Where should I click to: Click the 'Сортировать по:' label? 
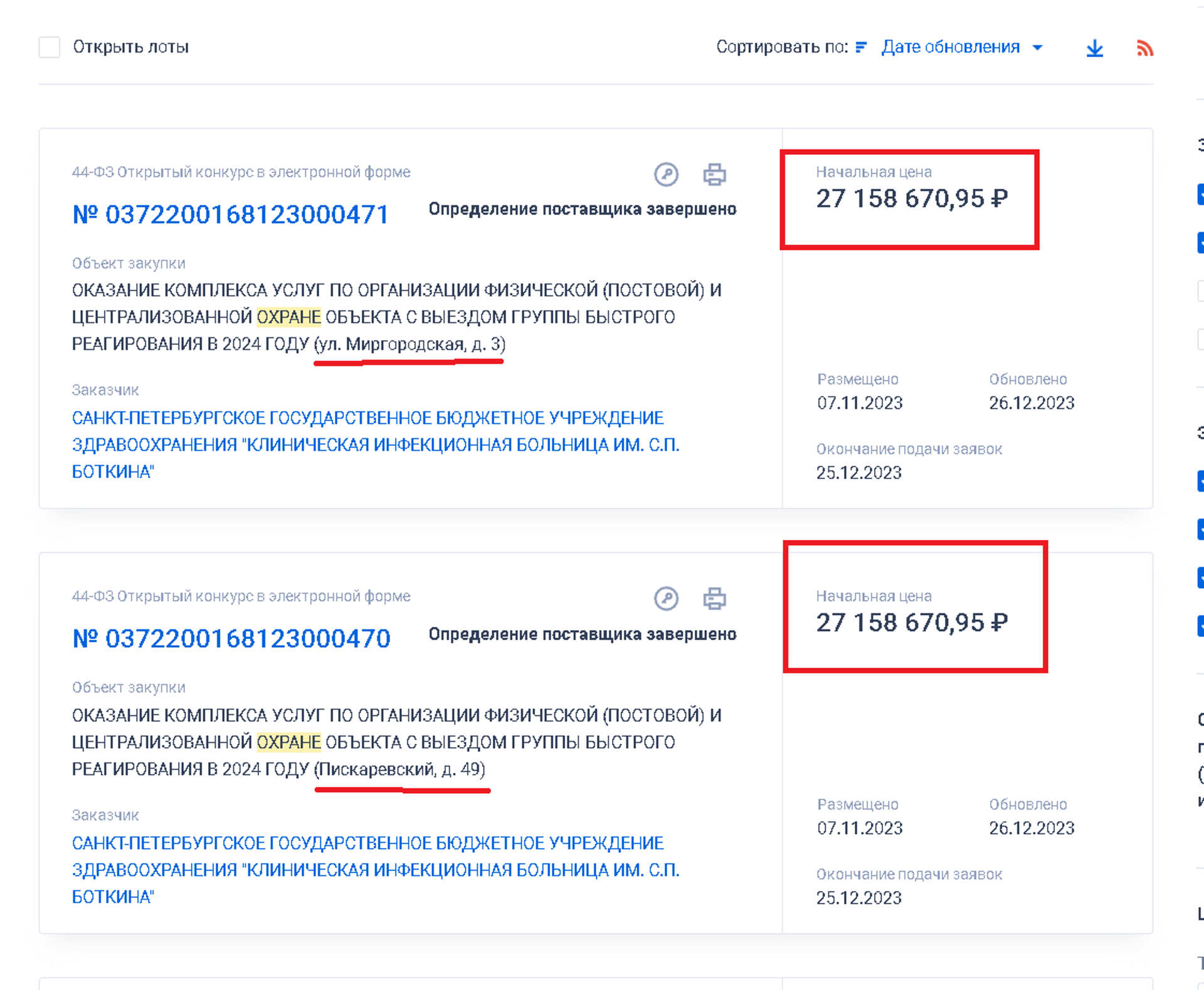[x=782, y=47]
